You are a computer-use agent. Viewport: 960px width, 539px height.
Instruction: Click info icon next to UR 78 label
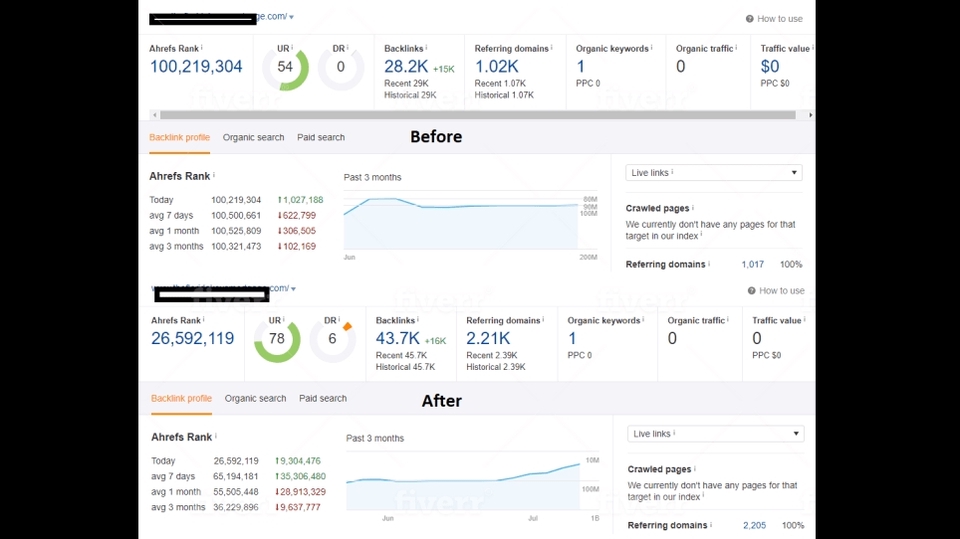pyautogui.click(x=283, y=320)
